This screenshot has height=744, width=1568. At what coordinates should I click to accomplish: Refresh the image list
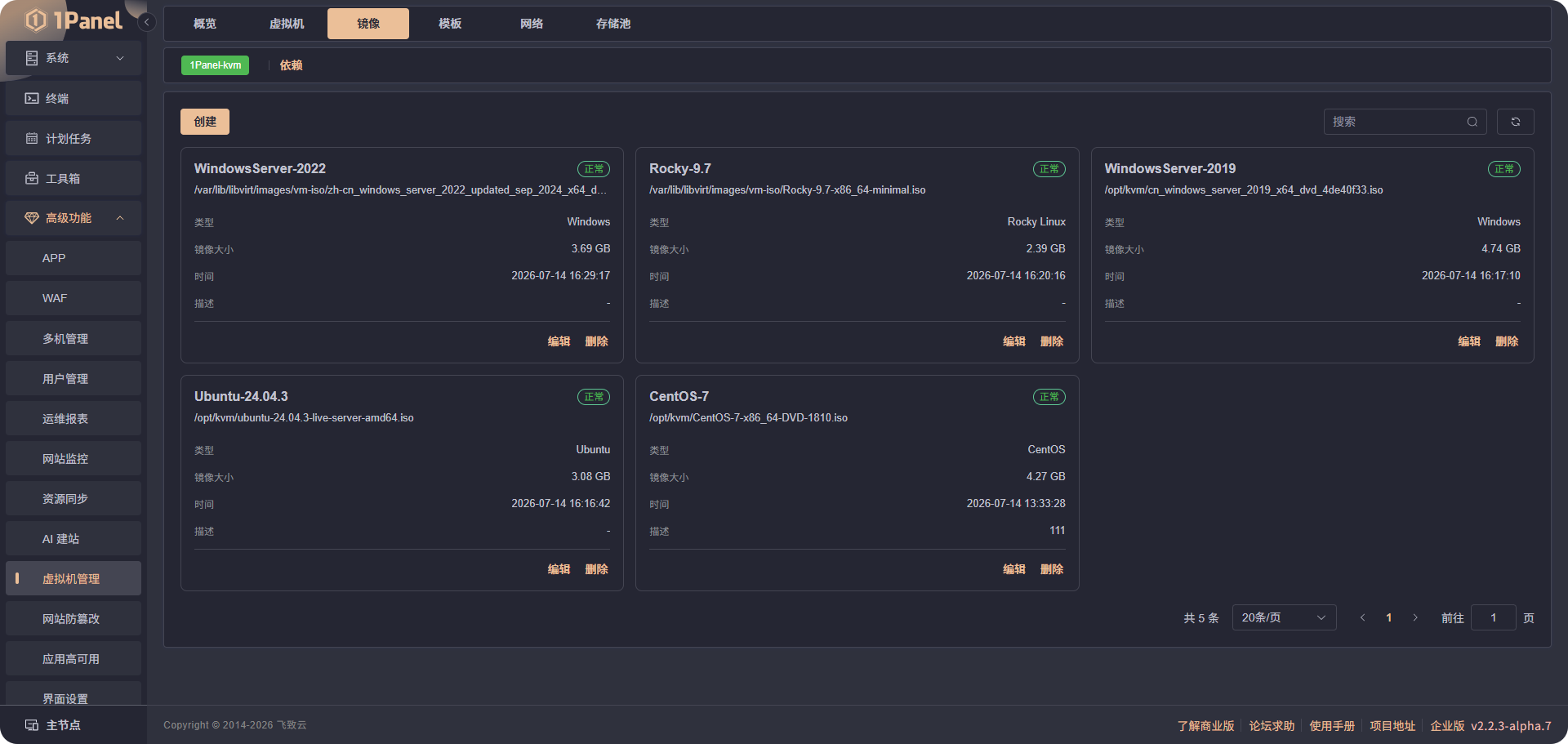tap(1516, 122)
